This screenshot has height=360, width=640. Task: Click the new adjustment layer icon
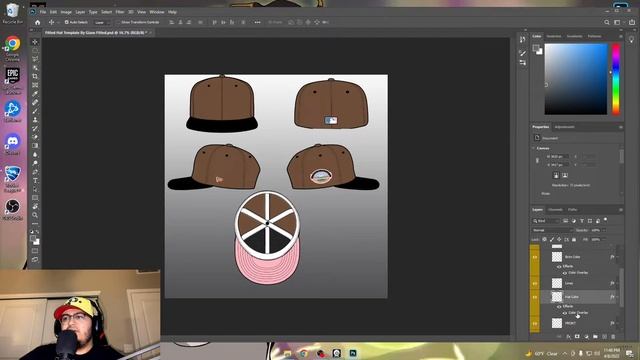(x=587, y=337)
